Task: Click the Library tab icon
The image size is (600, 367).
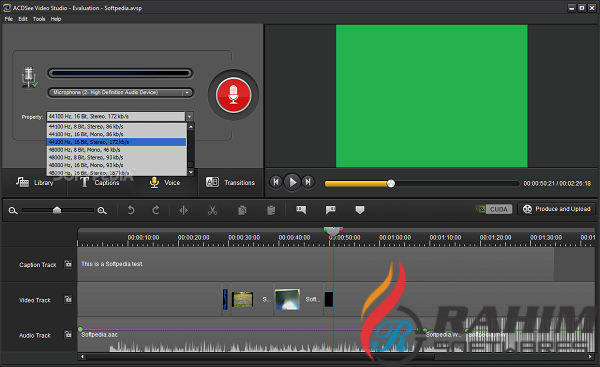Action: [22, 182]
